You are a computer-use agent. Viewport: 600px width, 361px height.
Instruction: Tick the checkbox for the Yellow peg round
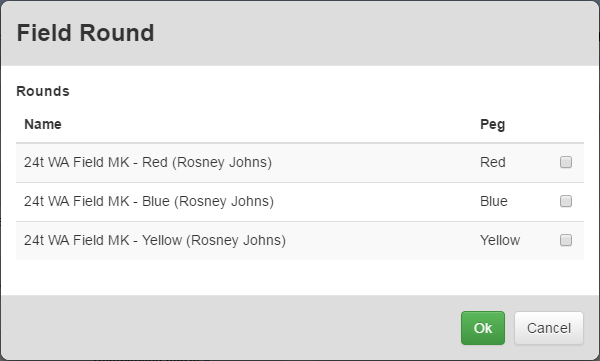pyautogui.click(x=566, y=240)
